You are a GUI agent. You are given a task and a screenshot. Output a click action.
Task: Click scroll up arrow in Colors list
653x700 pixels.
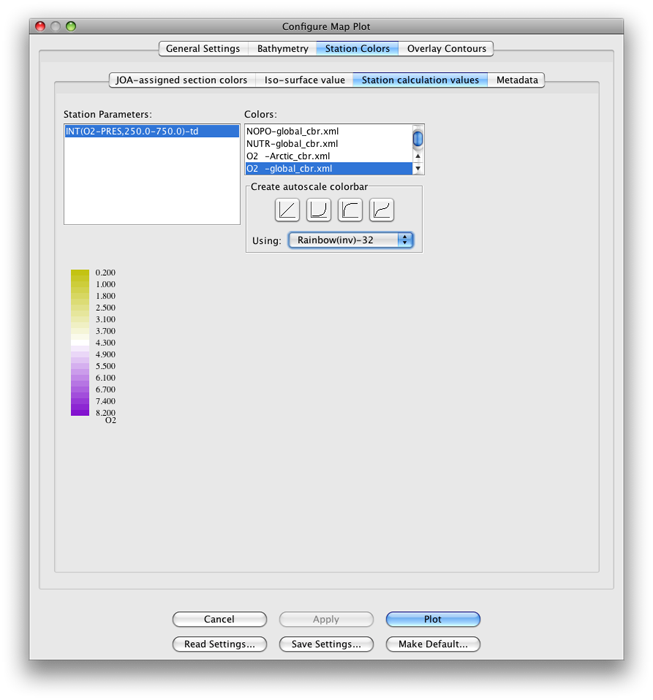tap(418, 156)
